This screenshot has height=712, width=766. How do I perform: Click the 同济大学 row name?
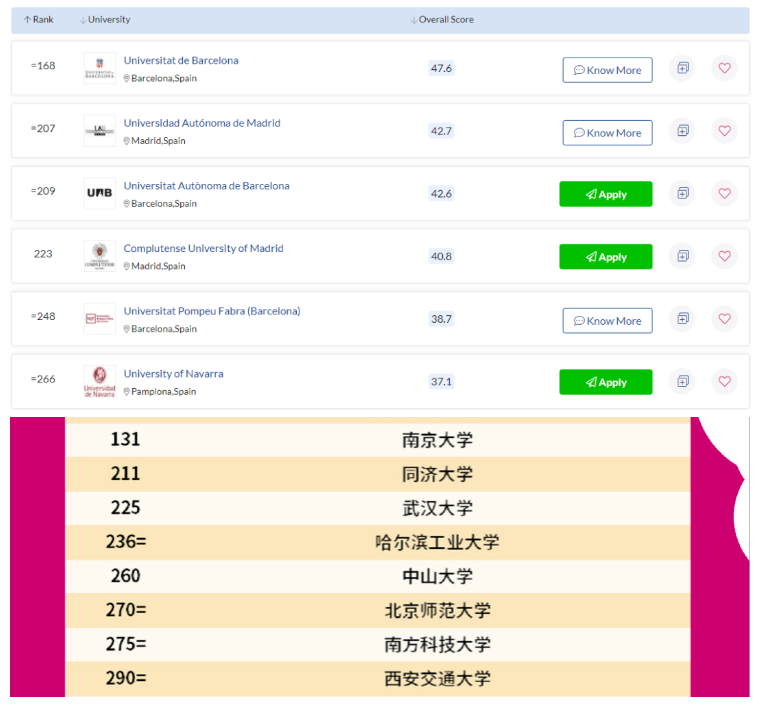tap(437, 474)
